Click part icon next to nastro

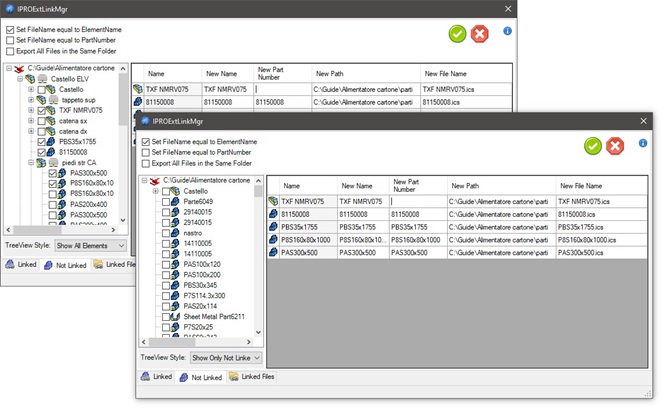[x=175, y=233]
